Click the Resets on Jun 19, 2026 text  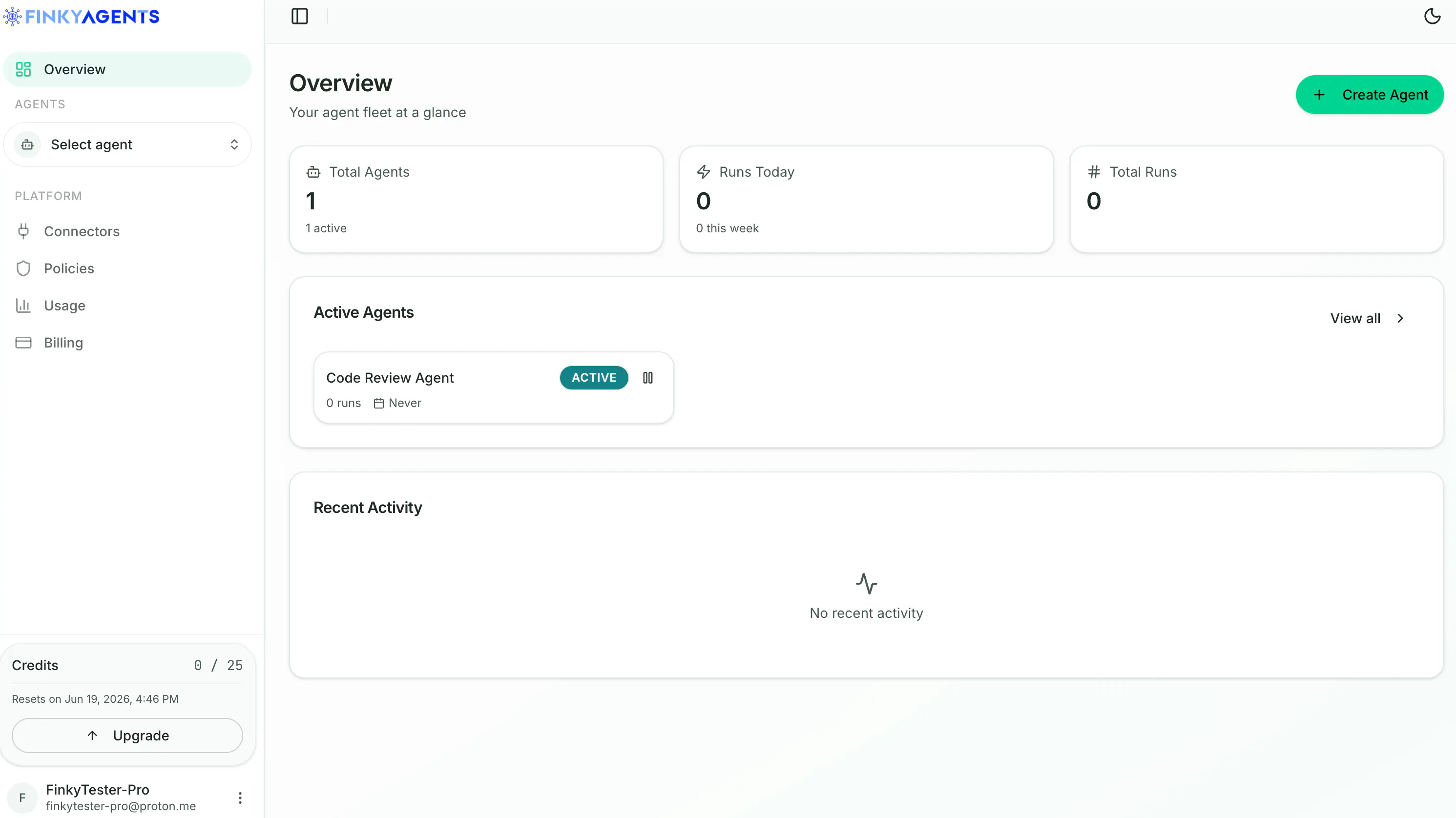[95, 699]
